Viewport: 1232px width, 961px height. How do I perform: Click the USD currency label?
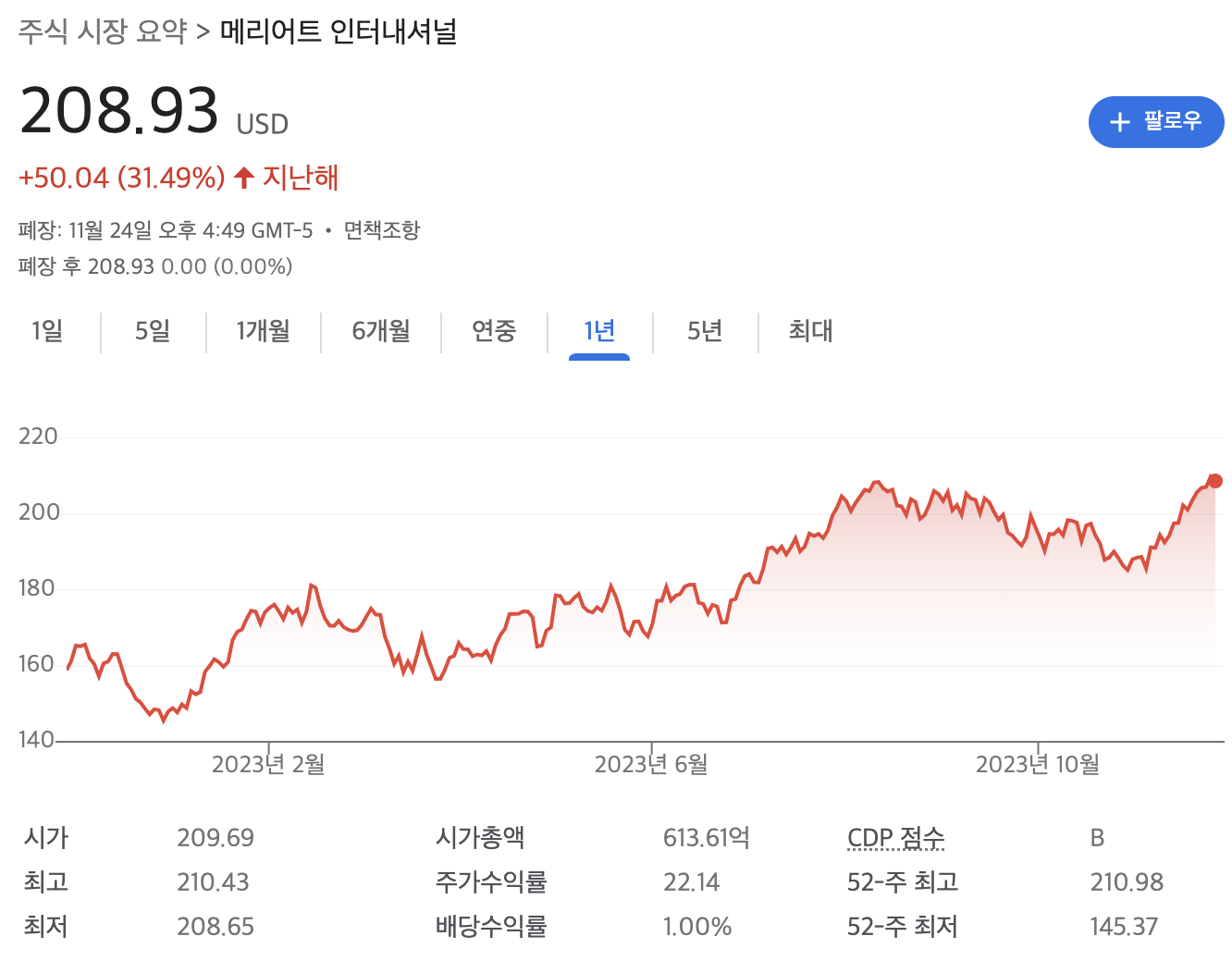[263, 124]
